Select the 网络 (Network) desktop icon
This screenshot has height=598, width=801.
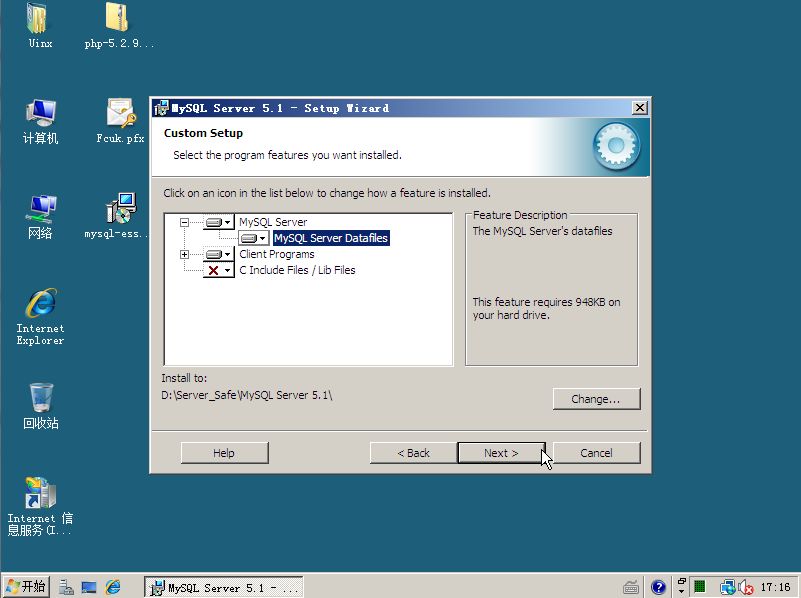pos(40,217)
